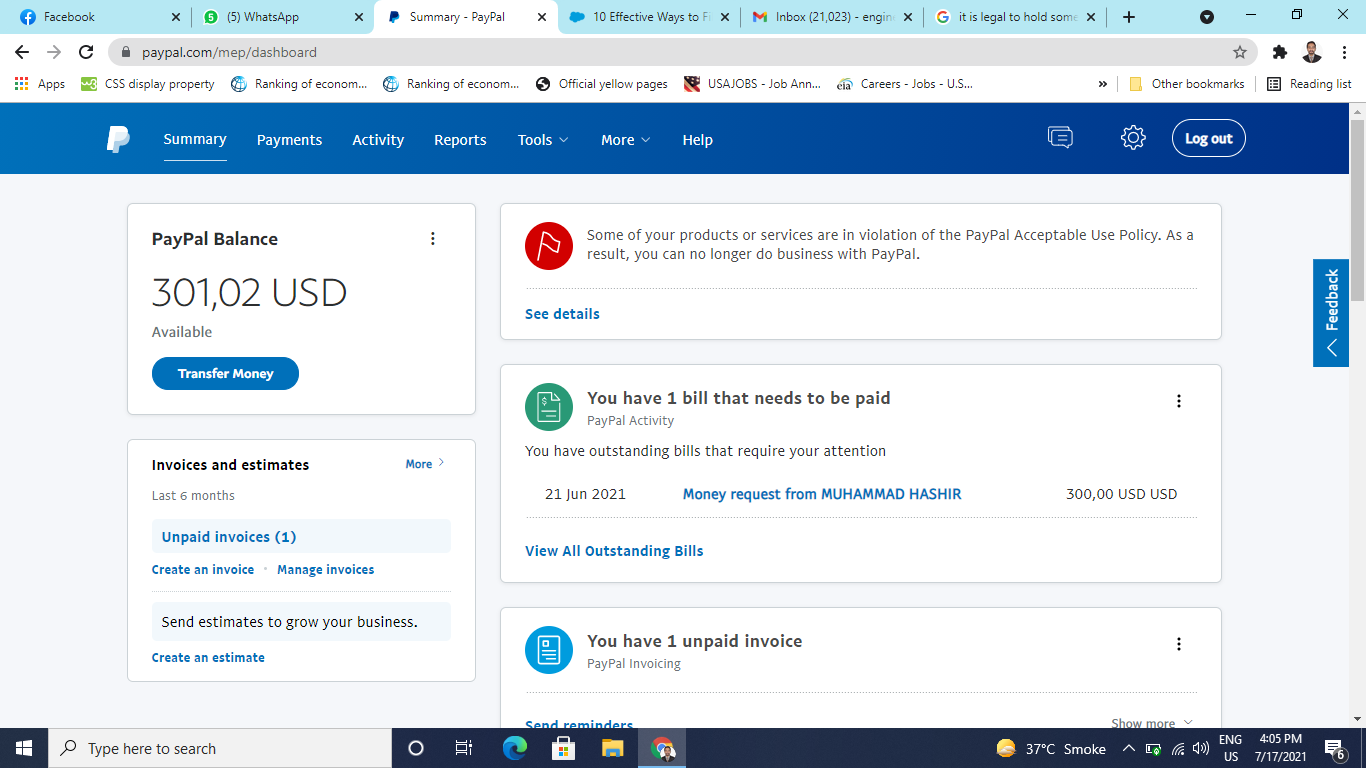Open USAJOBS bookmark
The width and height of the screenshot is (1366, 768).
tap(752, 84)
